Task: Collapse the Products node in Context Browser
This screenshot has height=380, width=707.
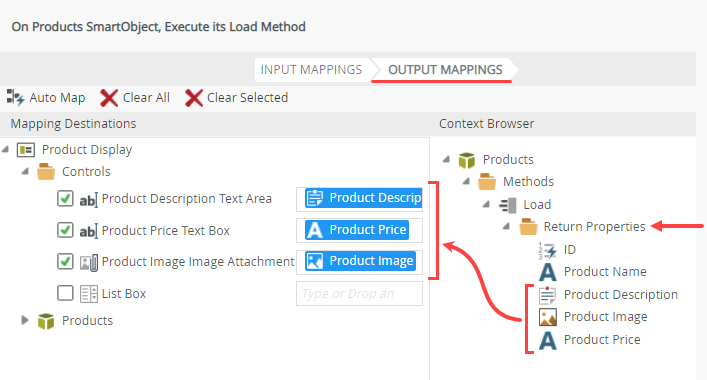Action: tap(446, 159)
